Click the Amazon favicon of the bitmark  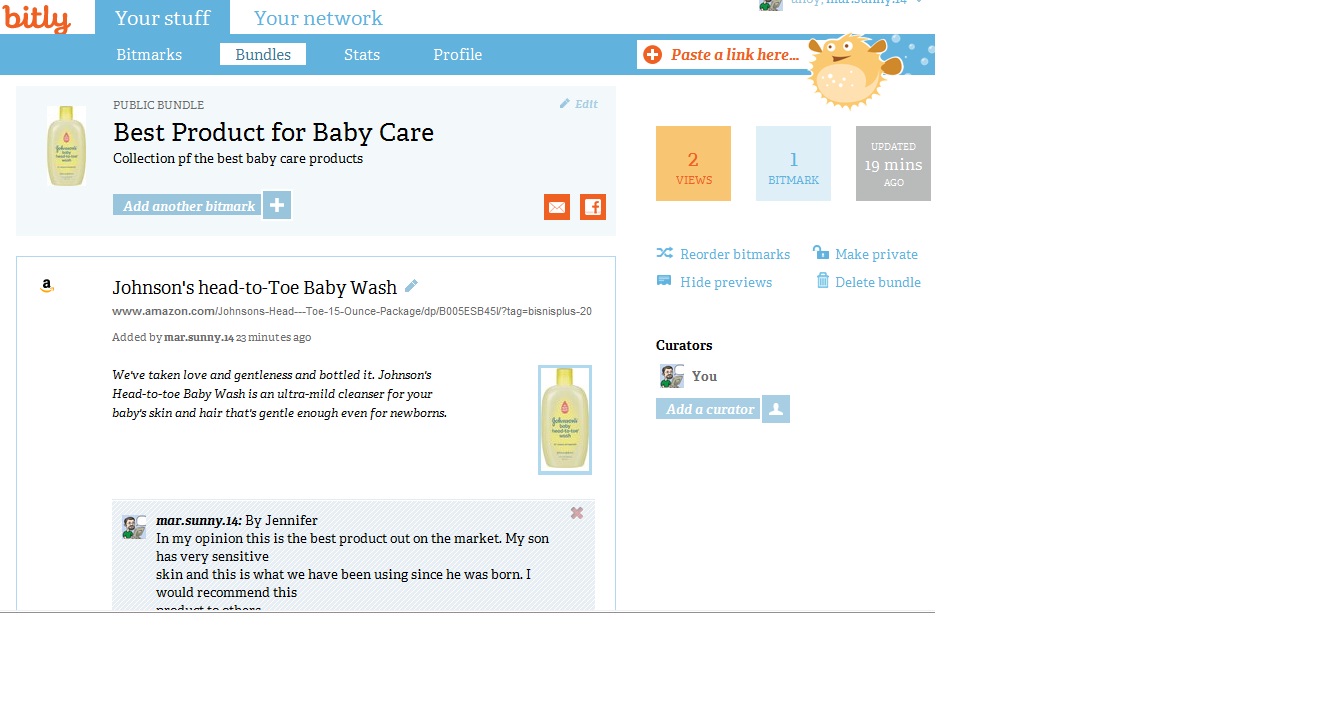47,286
